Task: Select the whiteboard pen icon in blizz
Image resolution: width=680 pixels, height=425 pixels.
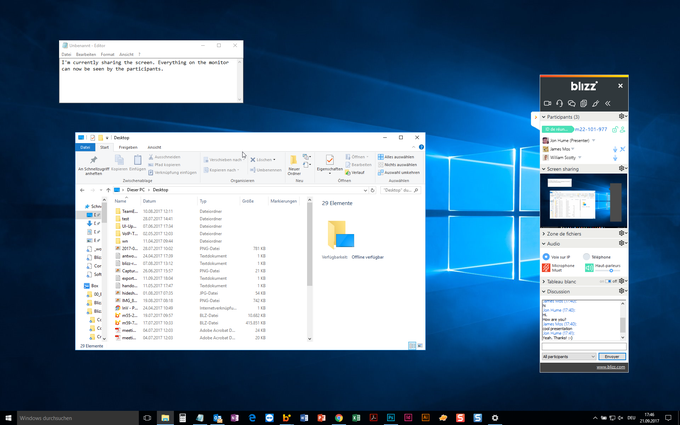Action: (x=595, y=104)
